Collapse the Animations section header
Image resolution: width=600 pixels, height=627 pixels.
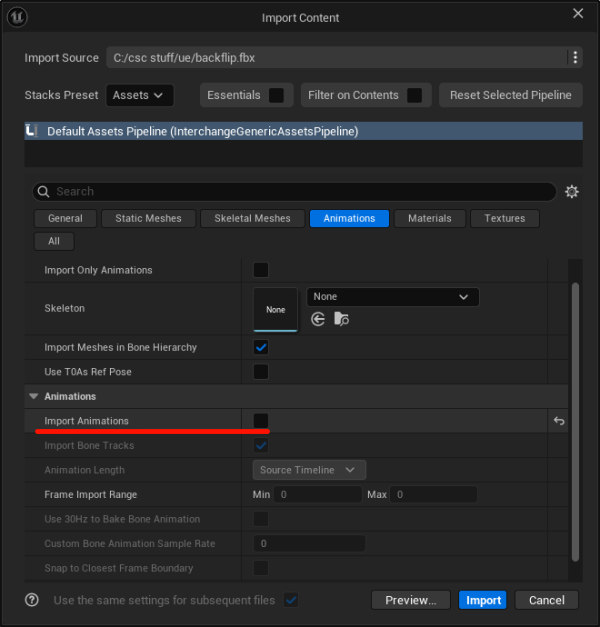point(34,397)
